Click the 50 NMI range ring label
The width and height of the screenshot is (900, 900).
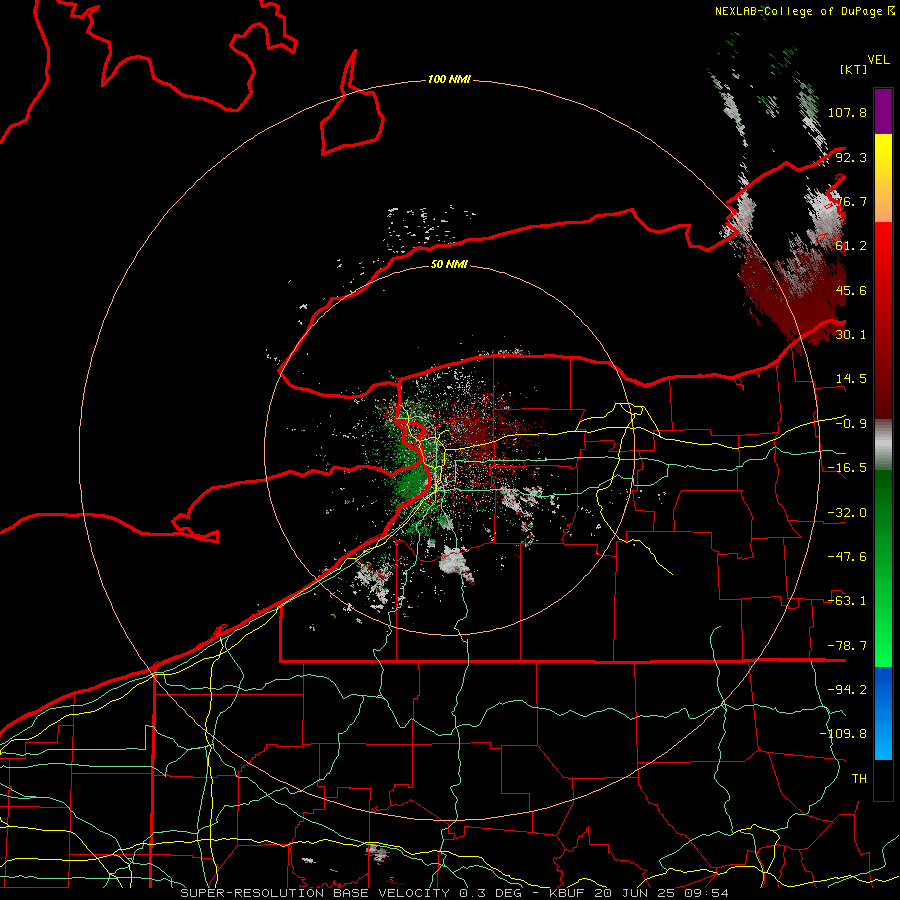click(x=449, y=265)
